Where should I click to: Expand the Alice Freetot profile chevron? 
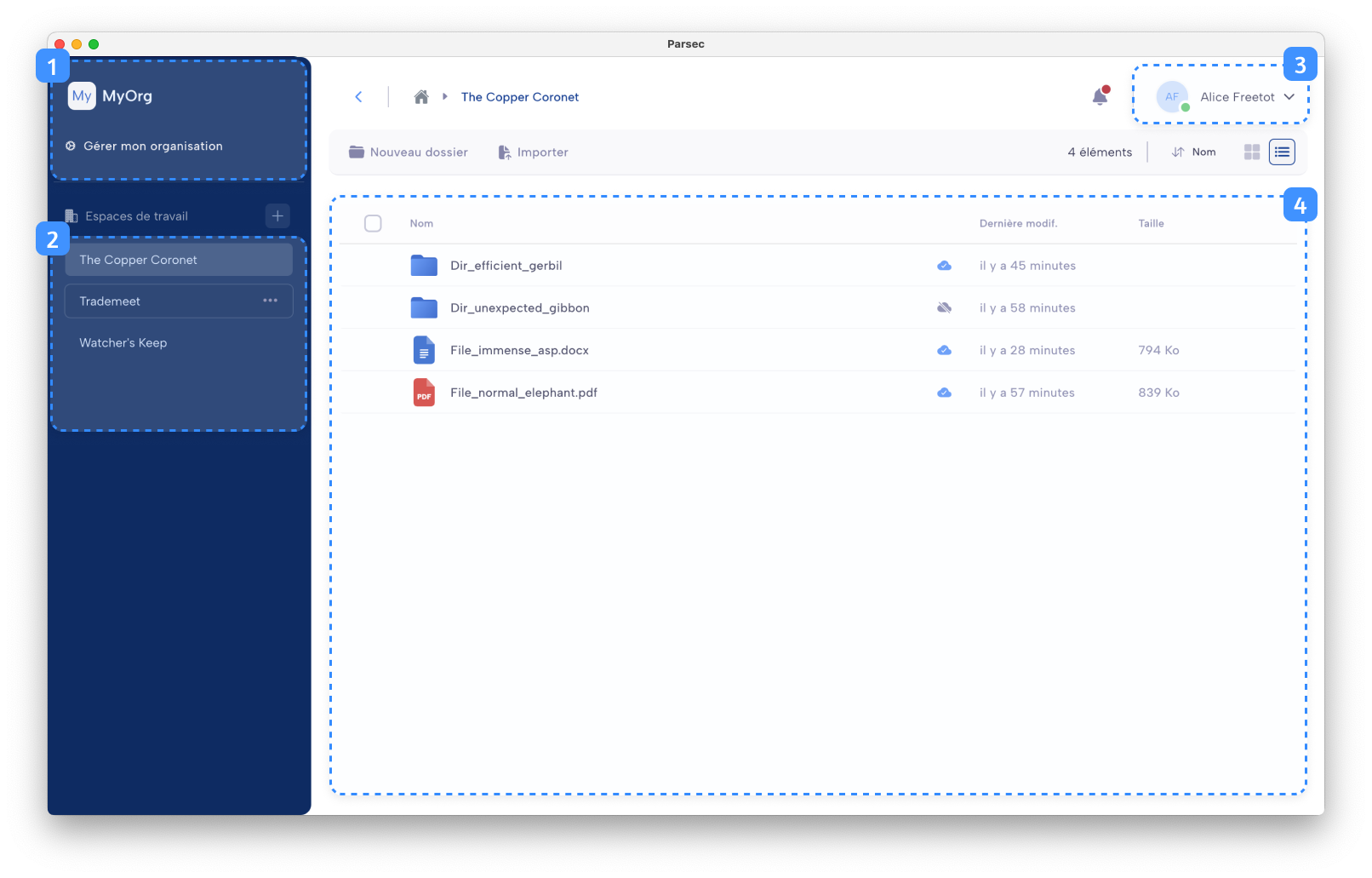1289,97
